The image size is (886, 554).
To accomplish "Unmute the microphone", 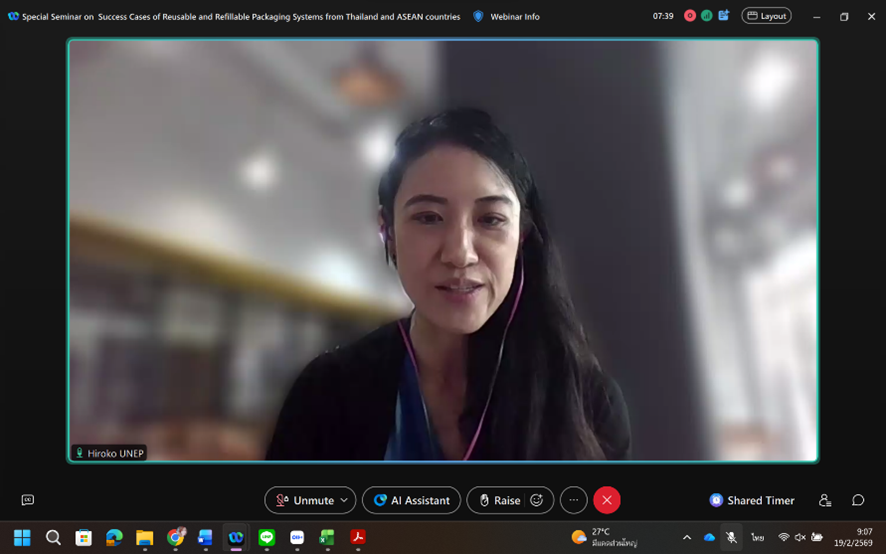I will [305, 500].
